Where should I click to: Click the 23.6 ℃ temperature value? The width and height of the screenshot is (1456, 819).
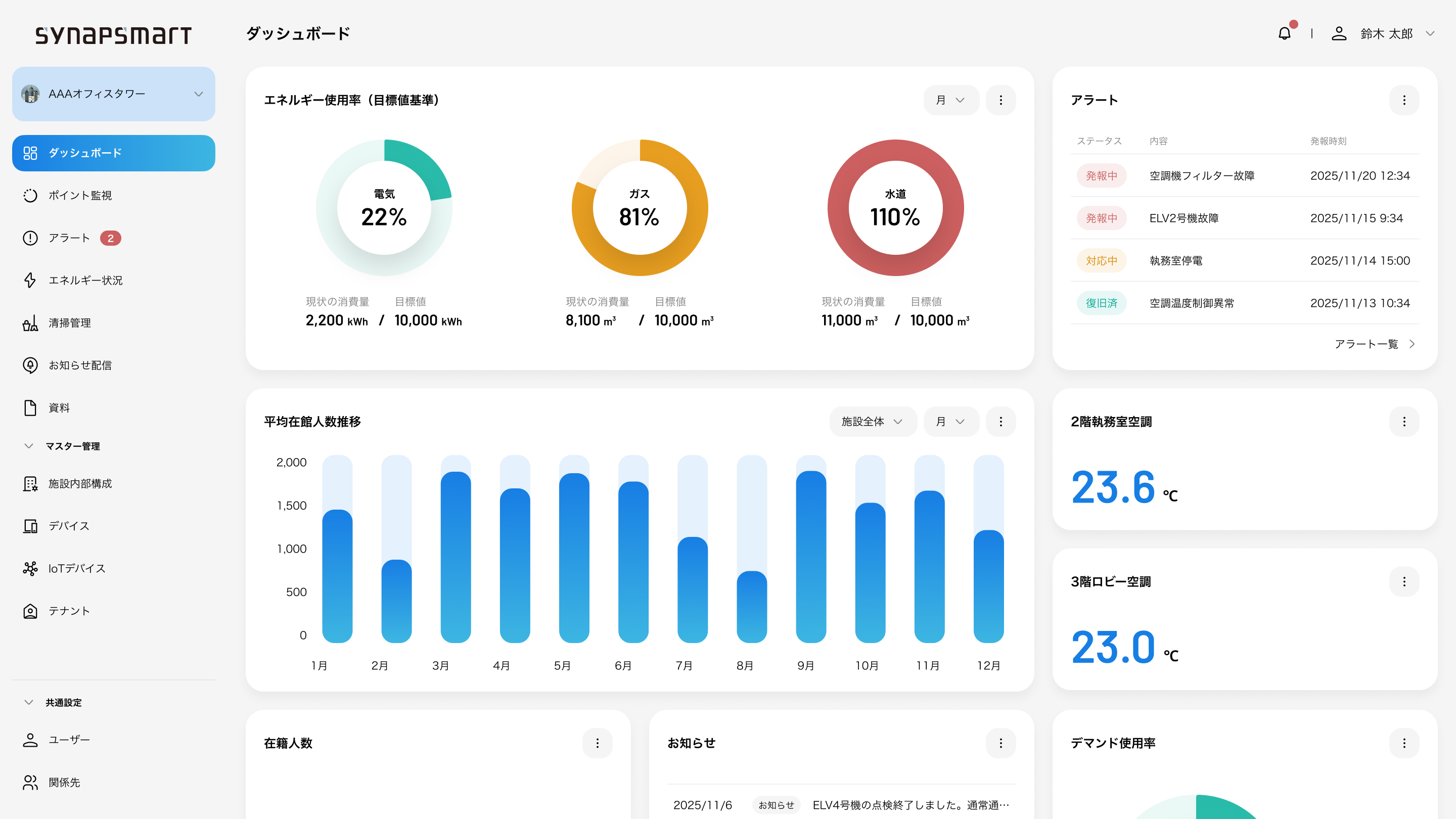click(x=1124, y=487)
